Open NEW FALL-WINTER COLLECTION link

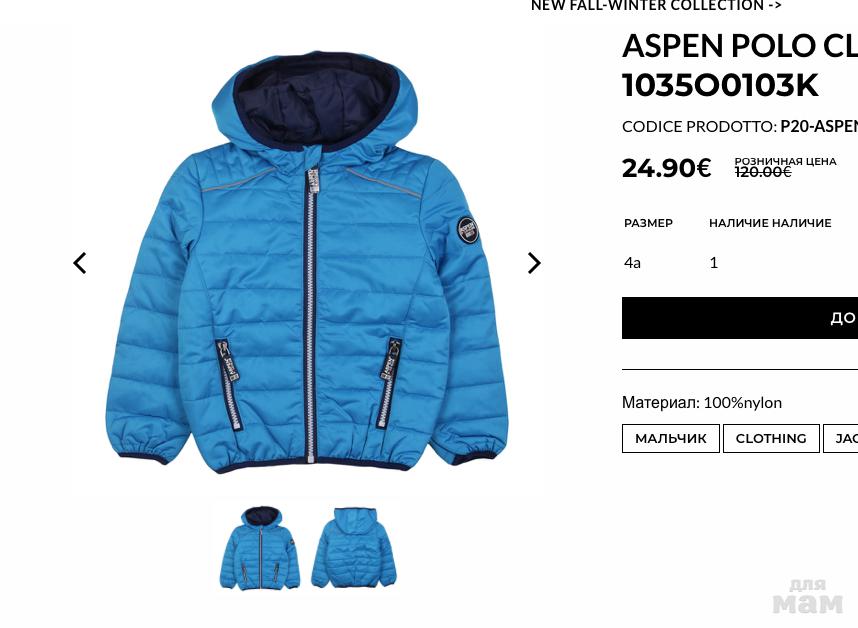[x=656, y=6]
